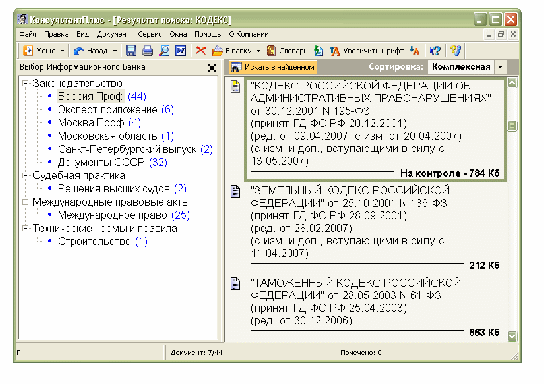544x384 pixels.
Task: Minimize the inner document window
Action: (x=489, y=34)
